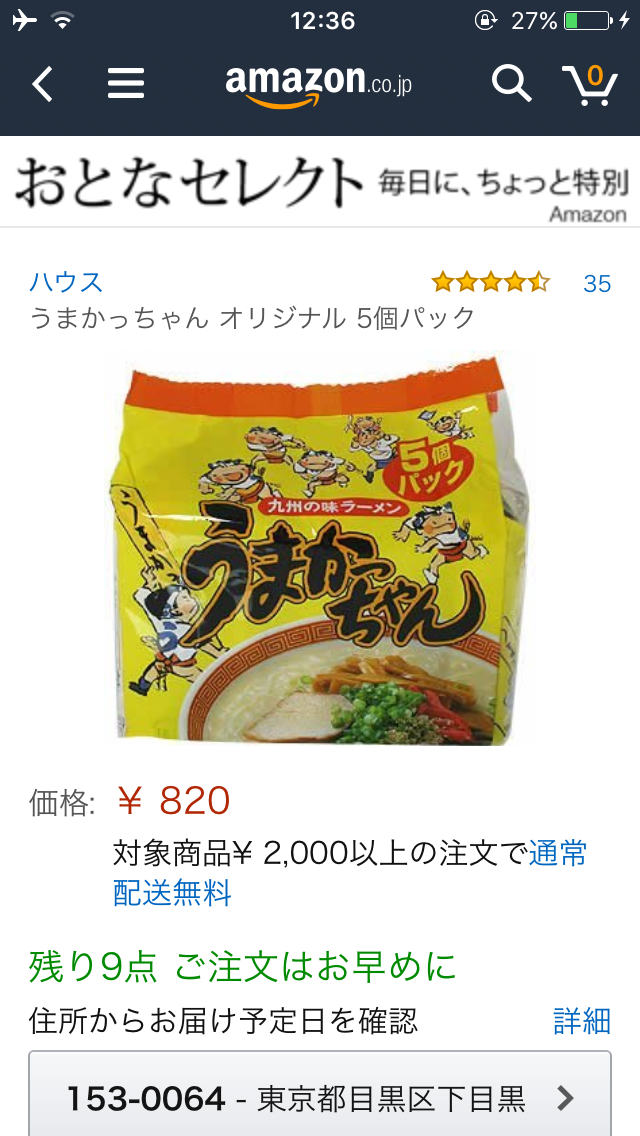Open the ハウス brand link
The image size is (640, 1136).
[66, 282]
